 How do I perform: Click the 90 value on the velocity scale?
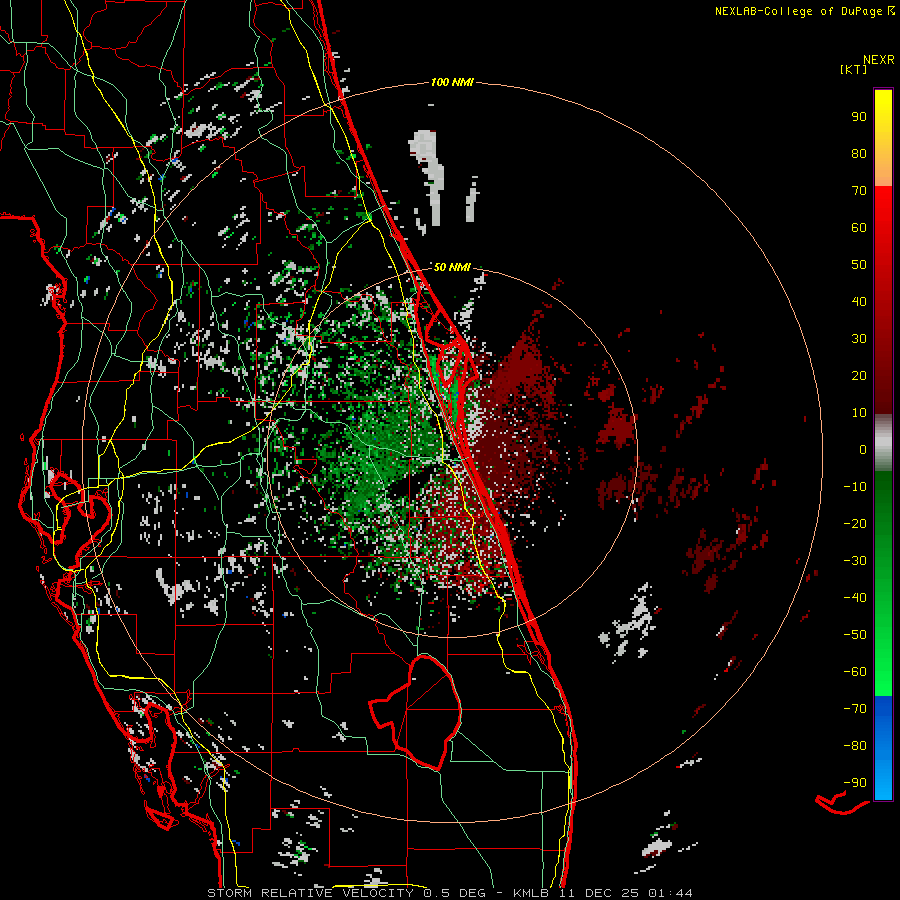[x=859, y=117]
